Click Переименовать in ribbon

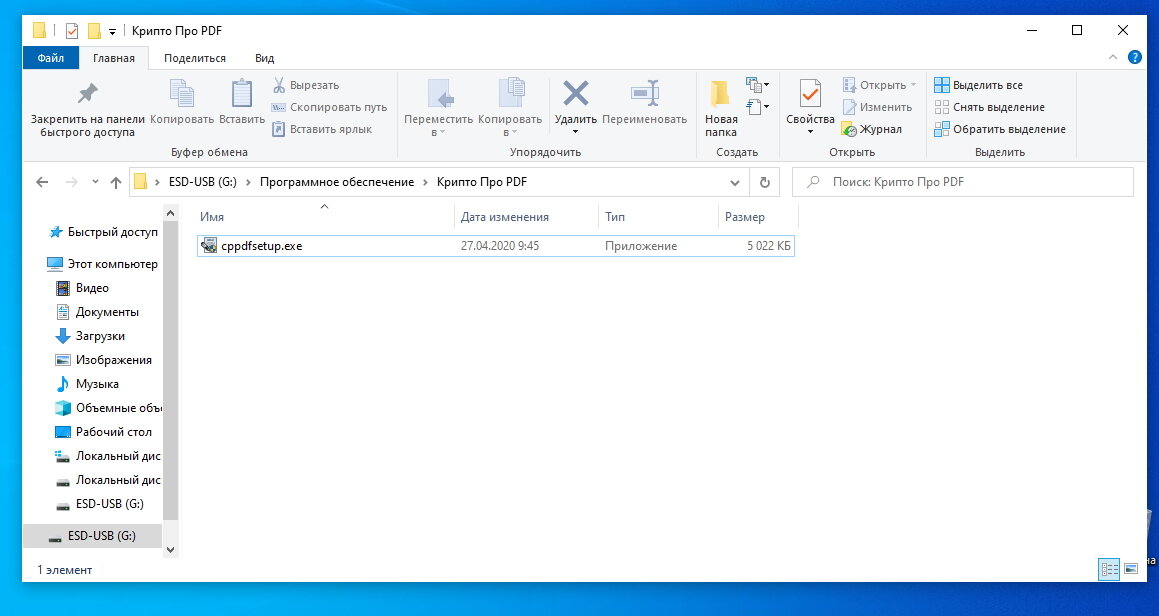point(645,101)
